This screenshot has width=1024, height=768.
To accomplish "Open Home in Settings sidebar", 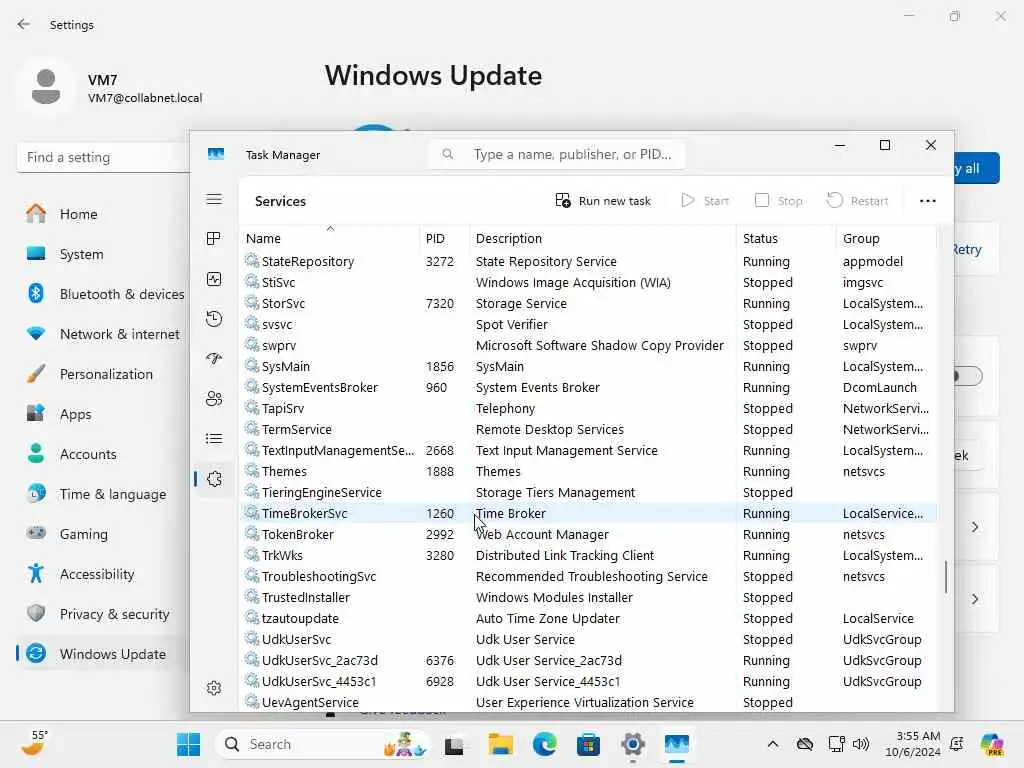I will pos(101,214).
